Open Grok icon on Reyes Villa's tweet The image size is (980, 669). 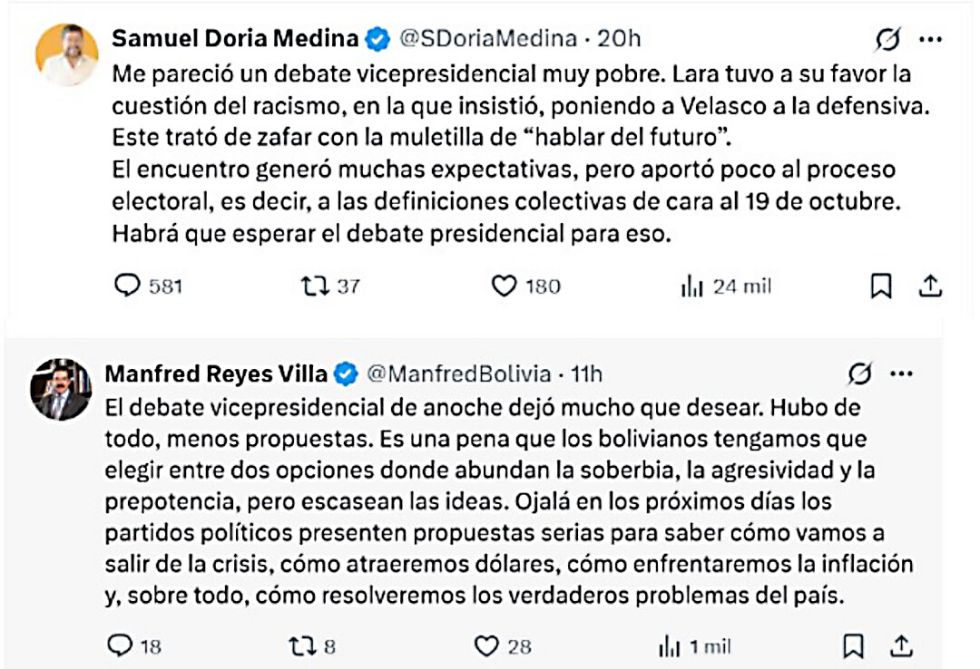point(857,375)
